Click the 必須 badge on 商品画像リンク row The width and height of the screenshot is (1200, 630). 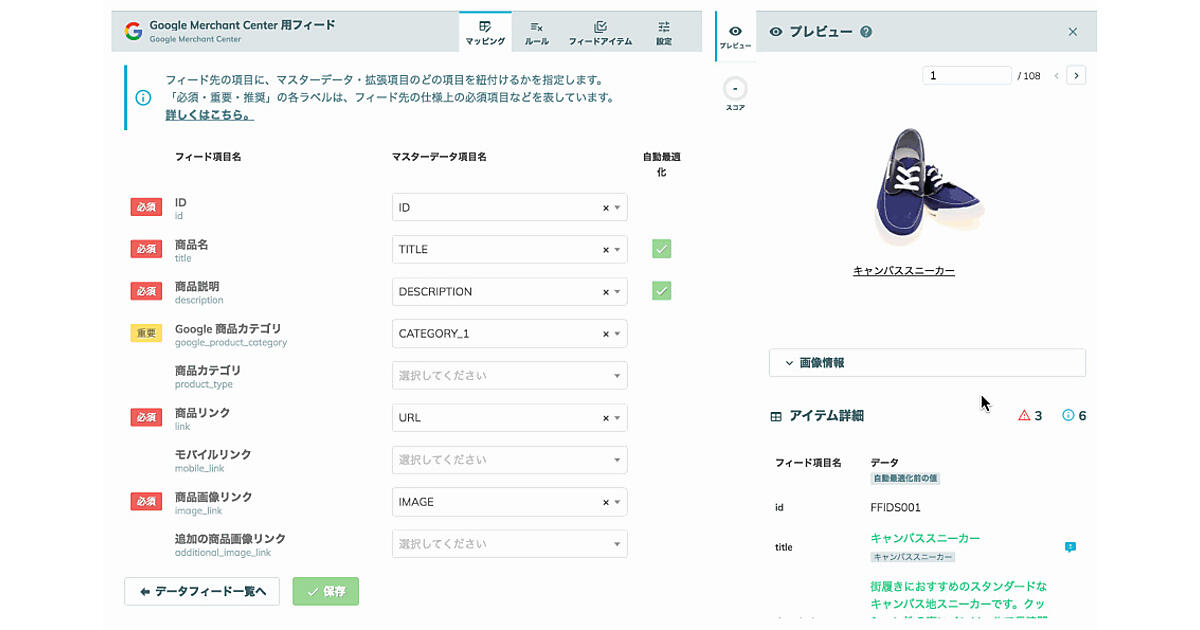(146, 501)
